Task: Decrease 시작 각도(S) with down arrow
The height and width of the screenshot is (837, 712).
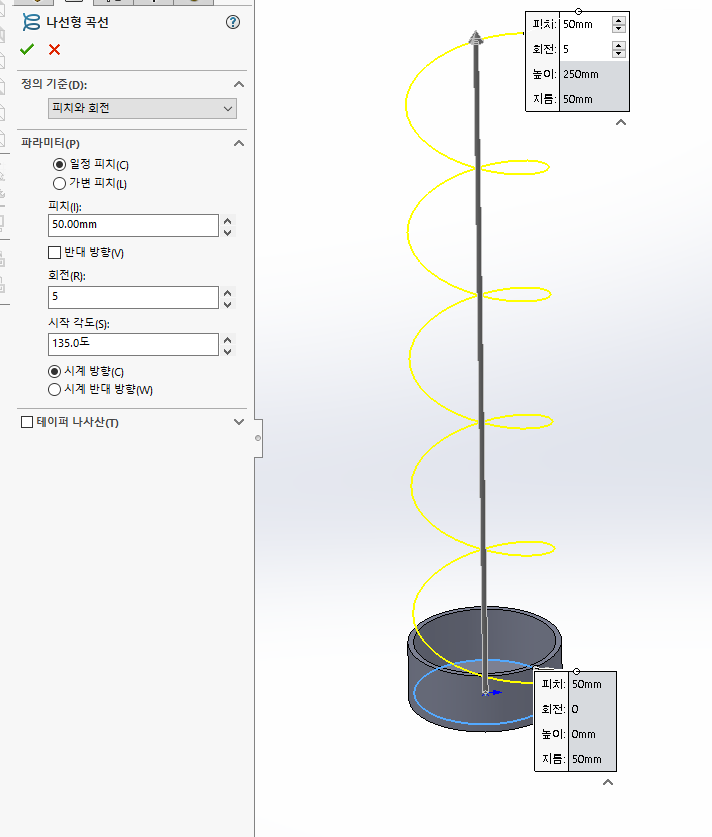Action: click(x=228, y=351)
